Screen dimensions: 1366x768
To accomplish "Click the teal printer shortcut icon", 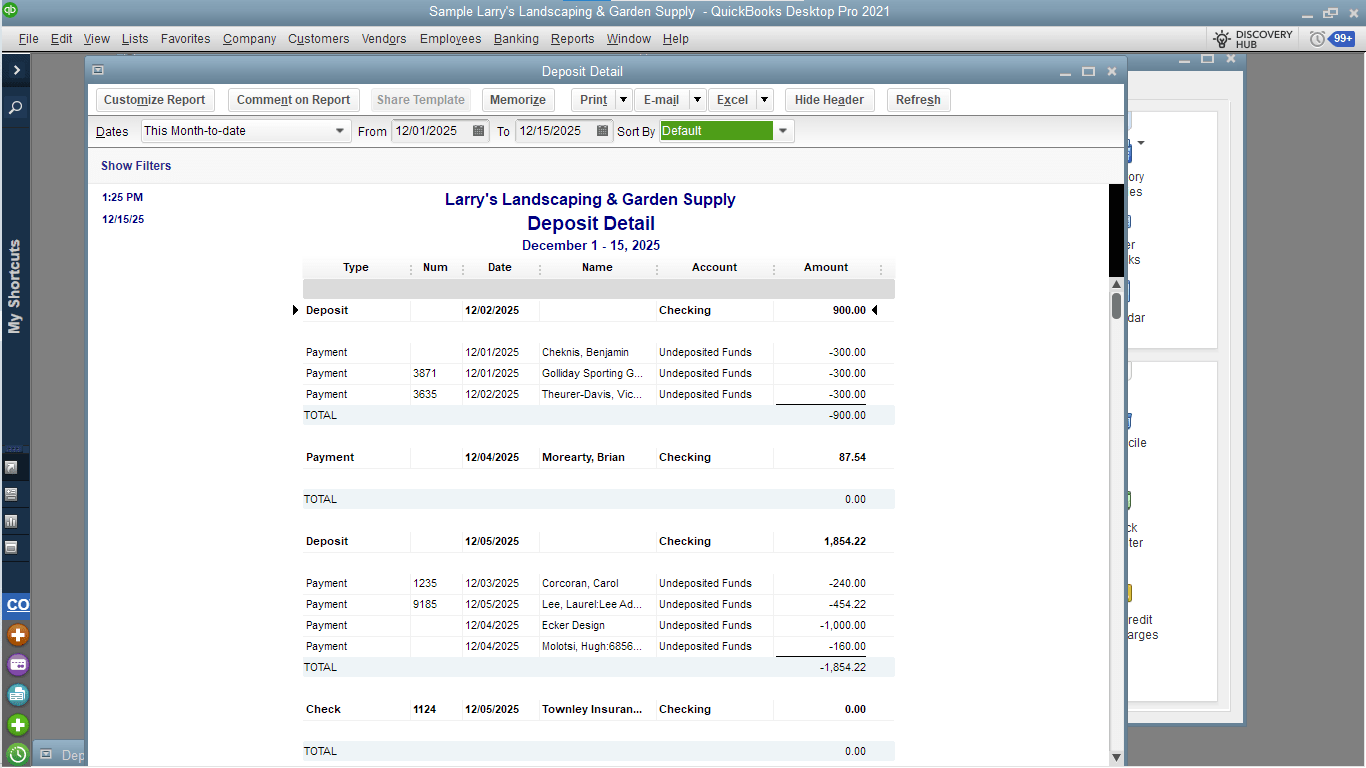I will (x=17, y=694).
